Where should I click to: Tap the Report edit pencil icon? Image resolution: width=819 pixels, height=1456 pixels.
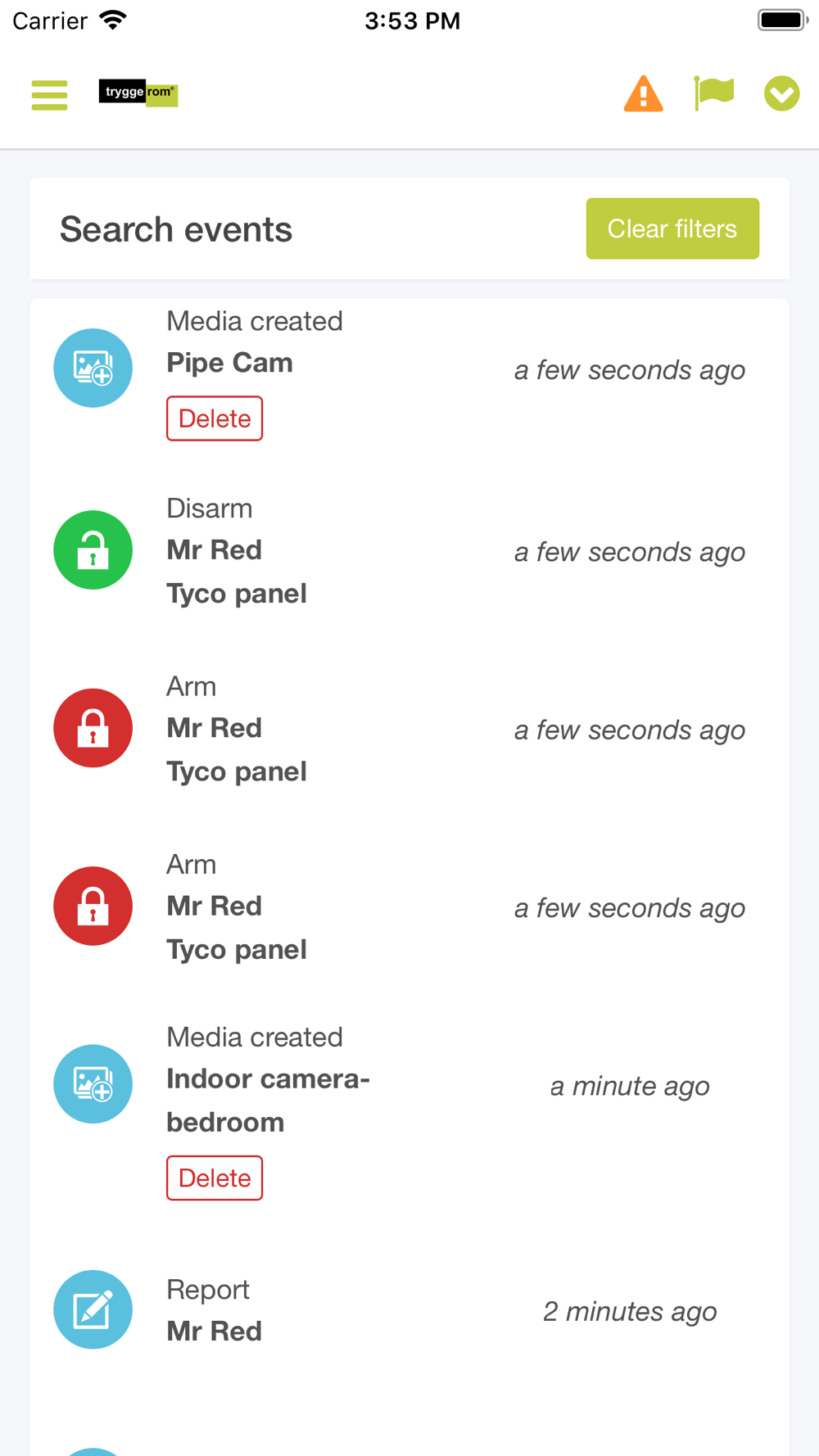93,1309
